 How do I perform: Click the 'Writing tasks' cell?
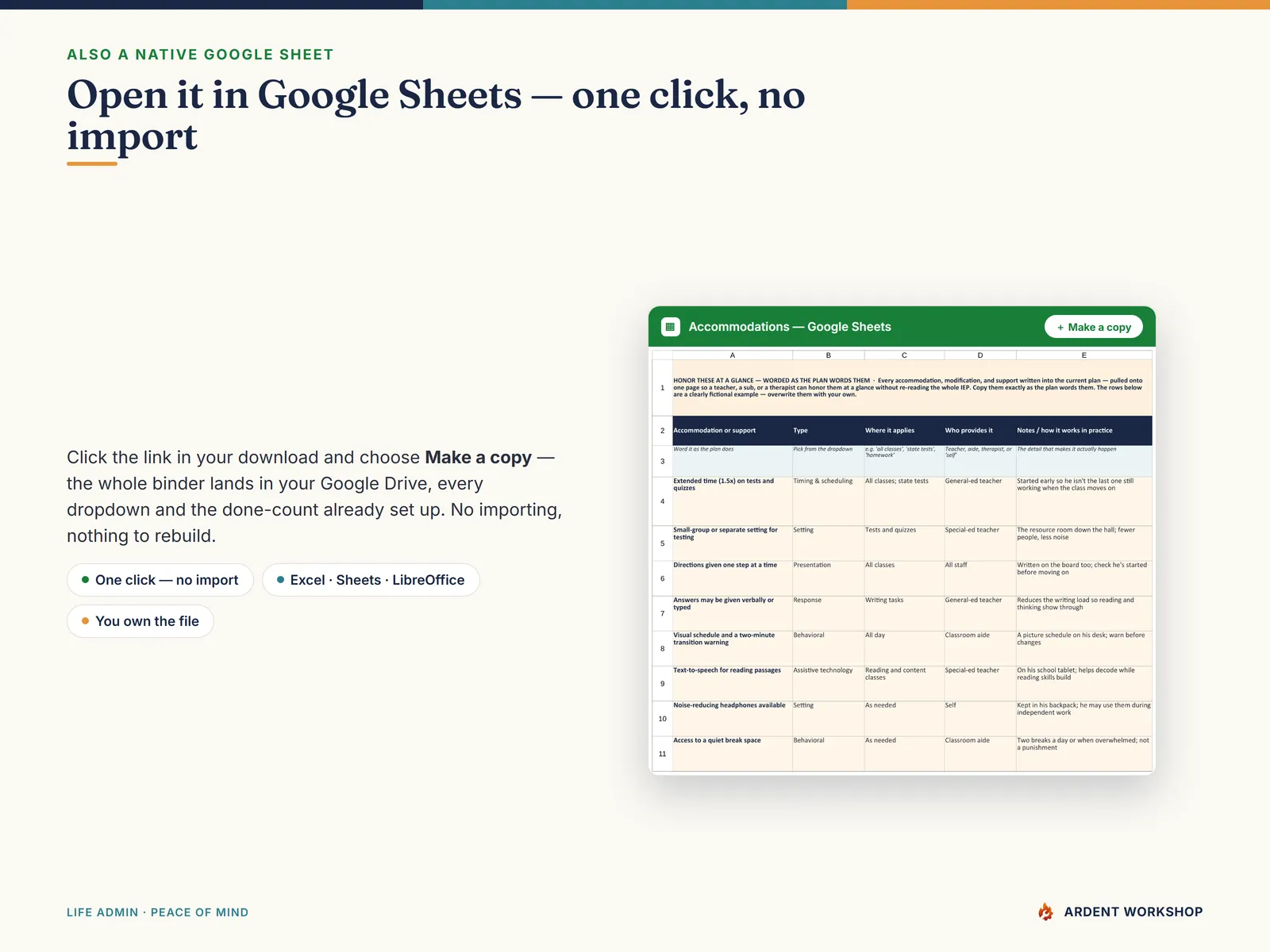click(904, 613)
